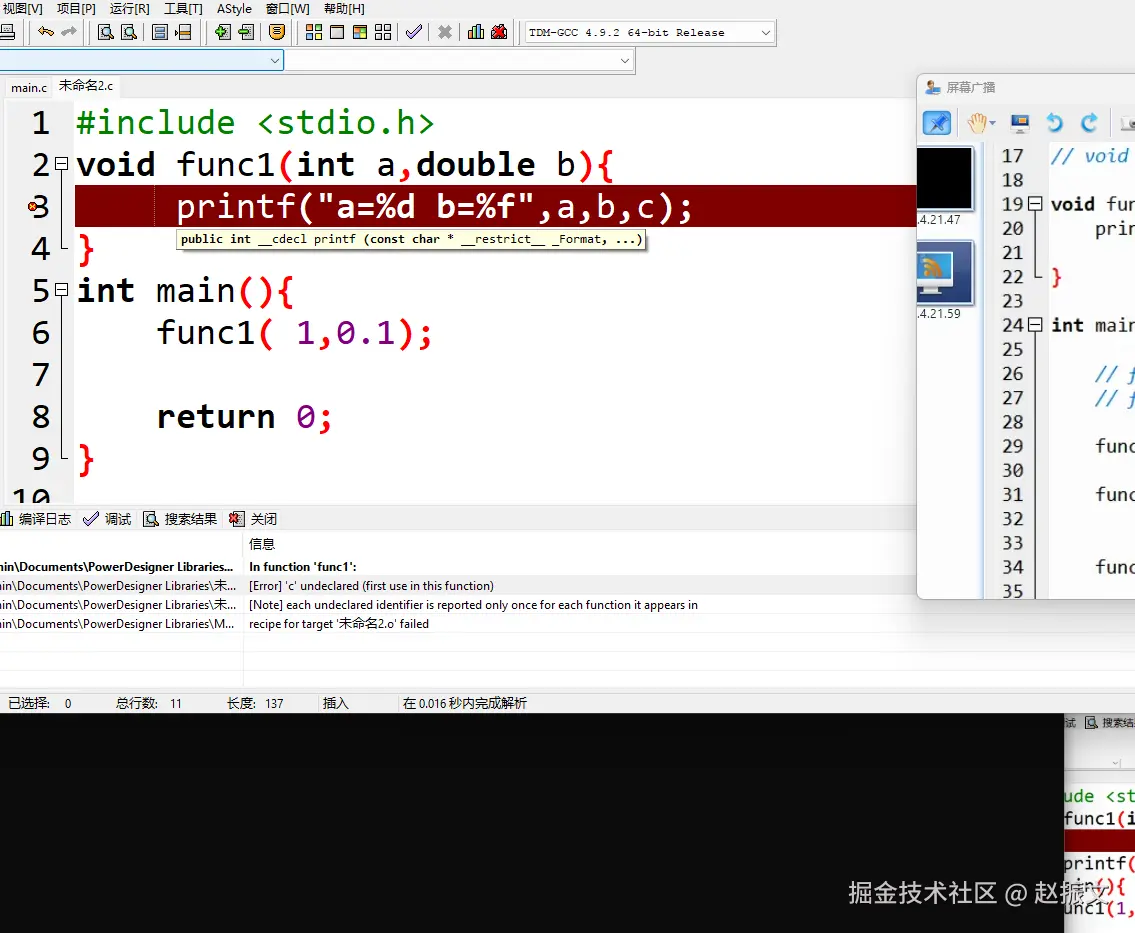This screenshot has height=933, width=1135.
Task: Click the "return 0;" line in editor
Action: 244,417
